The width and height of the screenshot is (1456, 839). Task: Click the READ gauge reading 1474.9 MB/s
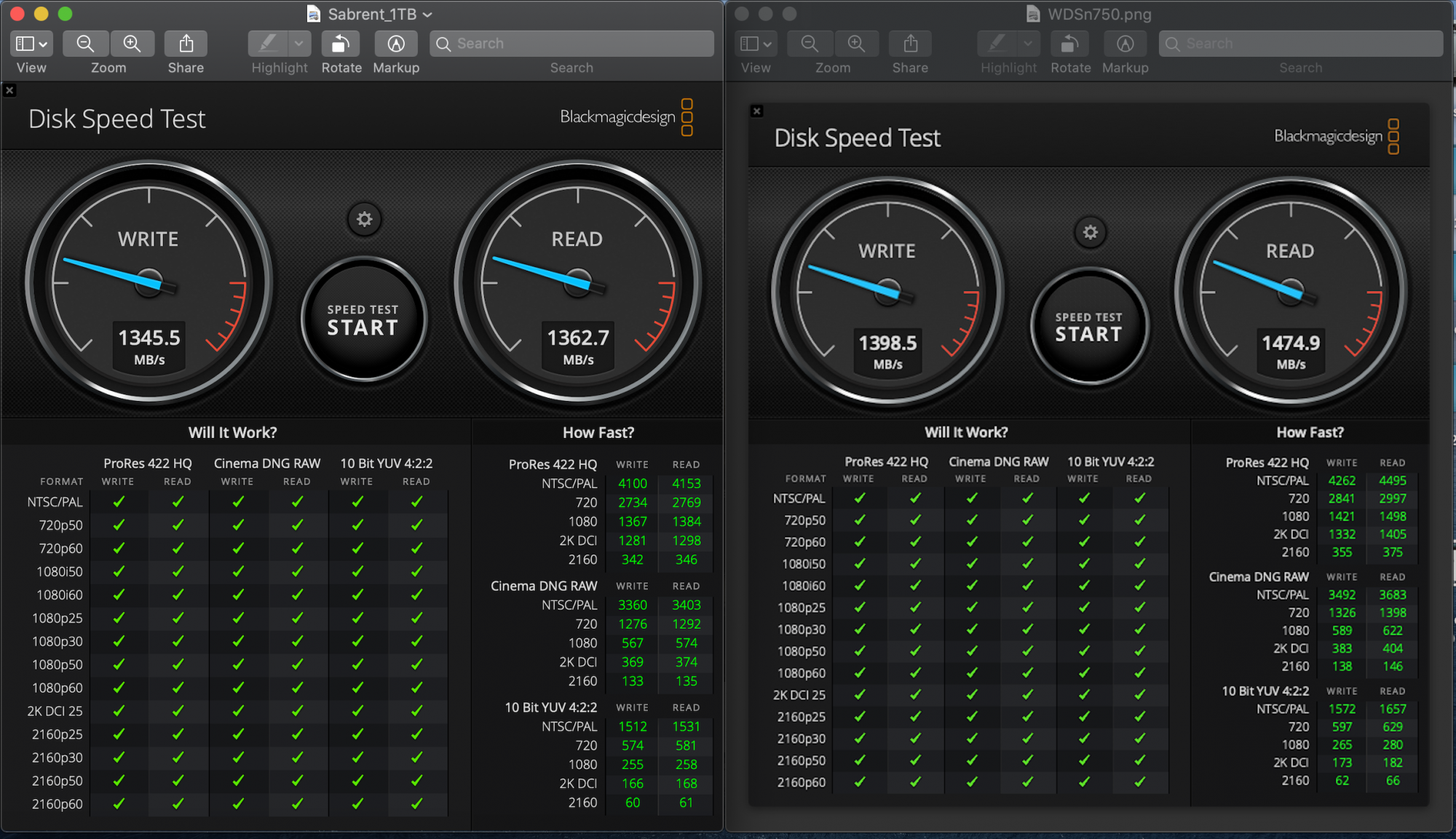(x=1291, y=293)
